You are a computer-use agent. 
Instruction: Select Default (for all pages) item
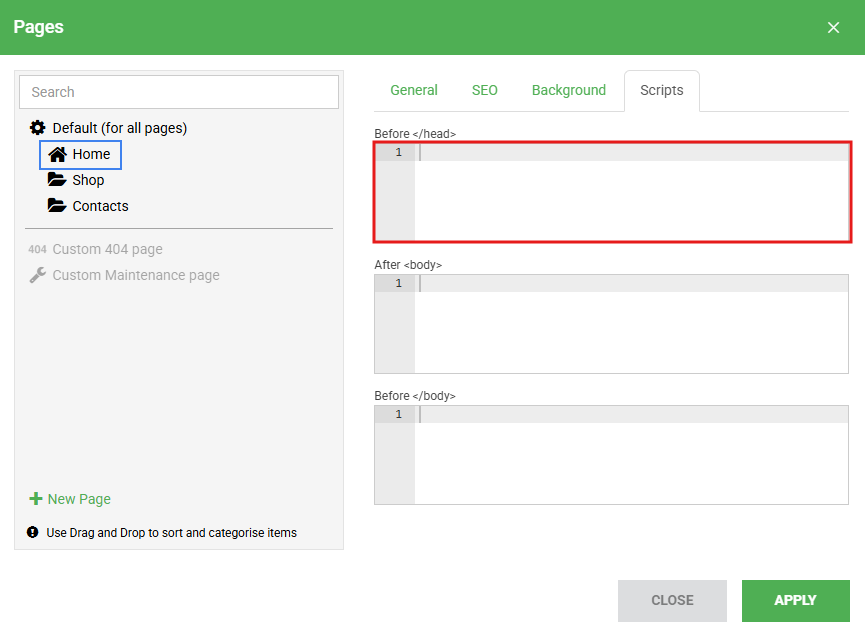119,128
